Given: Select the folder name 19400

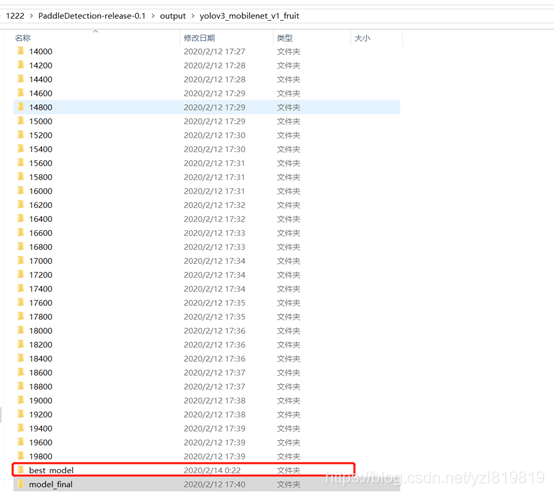Looking at the screenshot, I should pyautogui.click(x=41, y=428).
